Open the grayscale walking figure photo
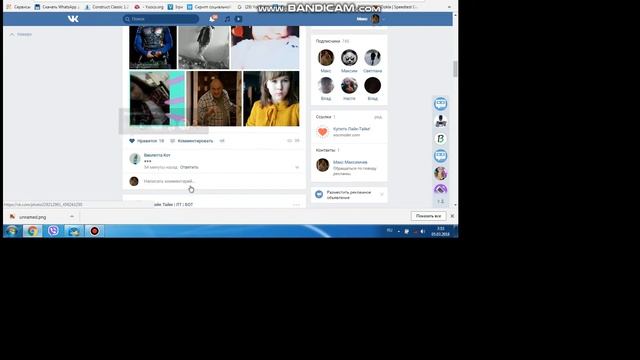640x360 pixels. (204, 47)
